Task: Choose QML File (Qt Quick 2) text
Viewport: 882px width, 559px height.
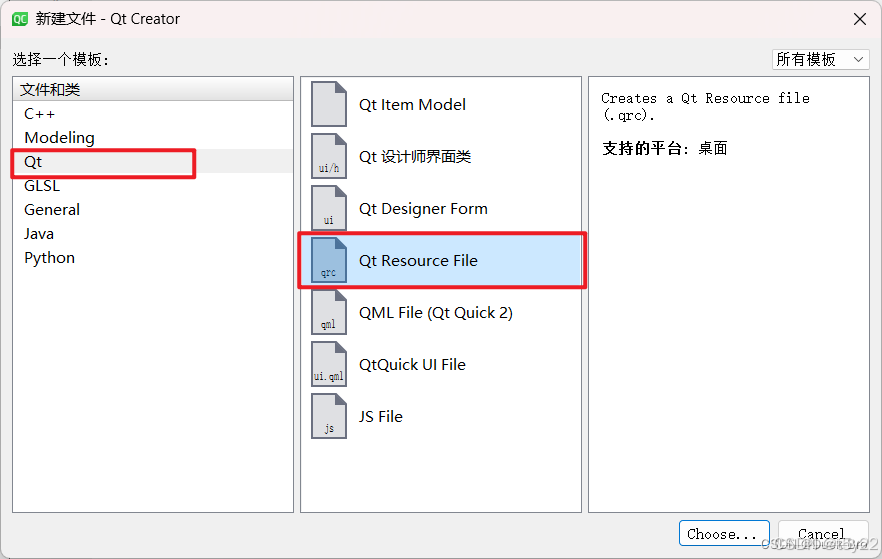Action: [x=436, y=313]
